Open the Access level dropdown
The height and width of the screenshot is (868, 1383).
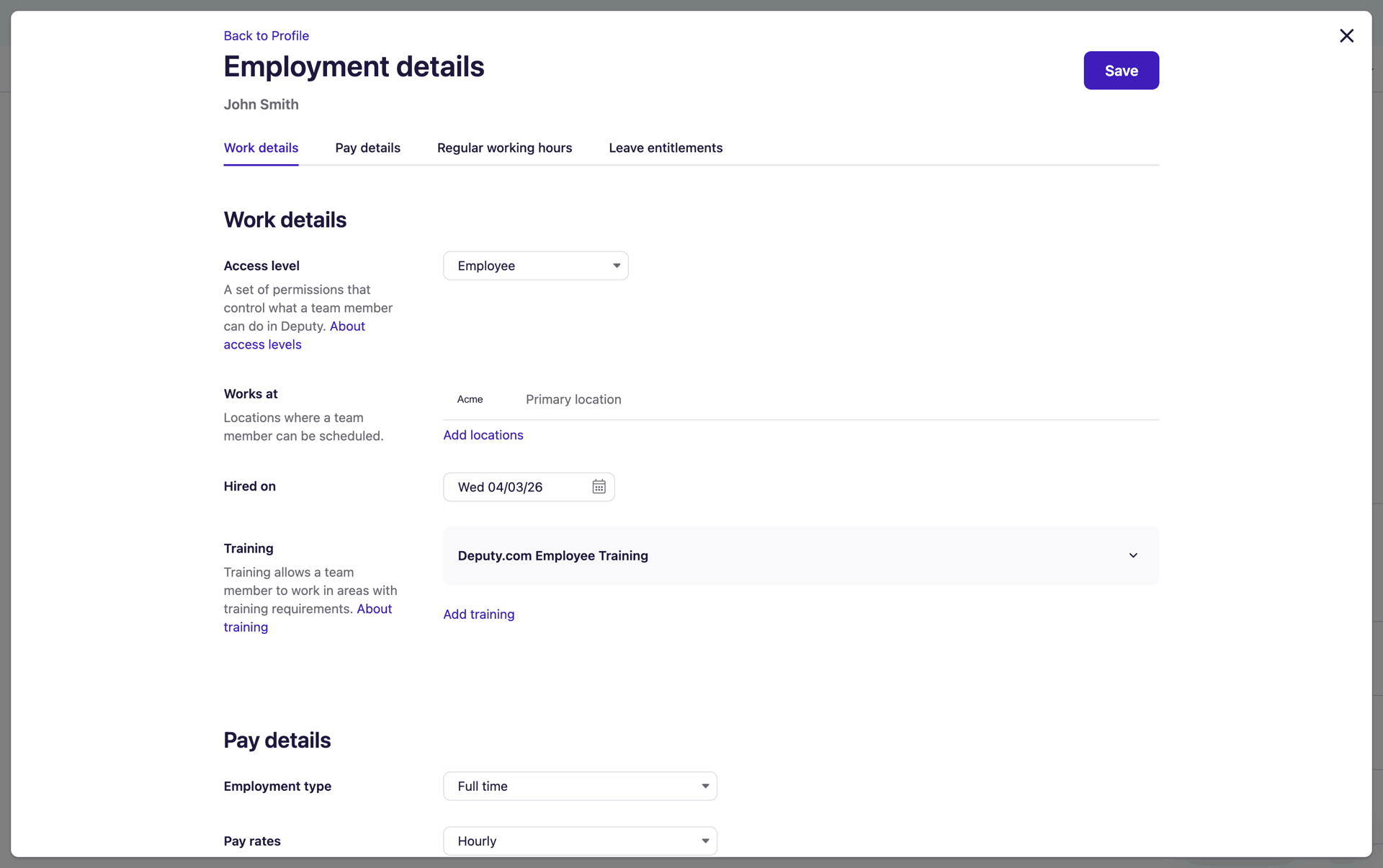coord(535,266)
